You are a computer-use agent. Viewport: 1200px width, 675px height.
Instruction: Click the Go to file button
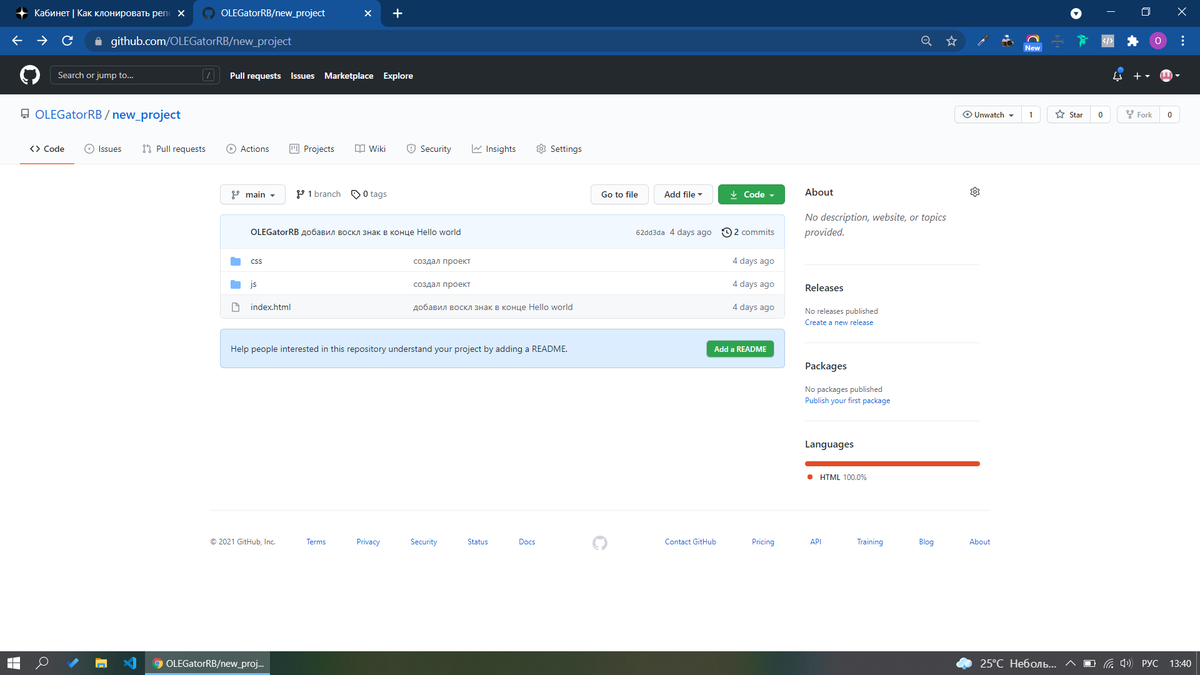620,195
